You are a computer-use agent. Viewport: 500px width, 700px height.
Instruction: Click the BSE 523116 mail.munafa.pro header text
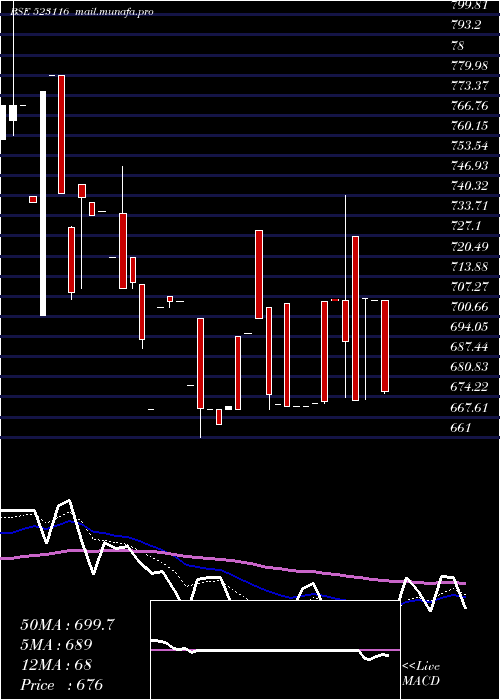82,12
